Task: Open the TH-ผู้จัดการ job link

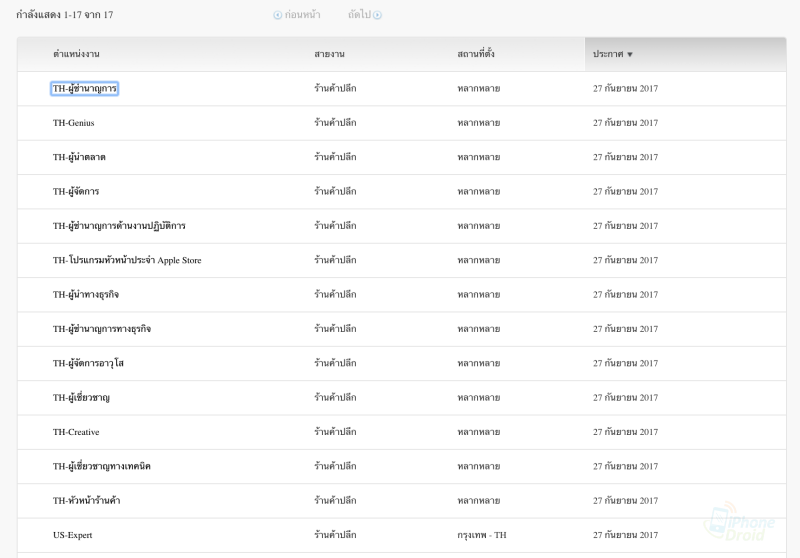Action: (76, 192)
